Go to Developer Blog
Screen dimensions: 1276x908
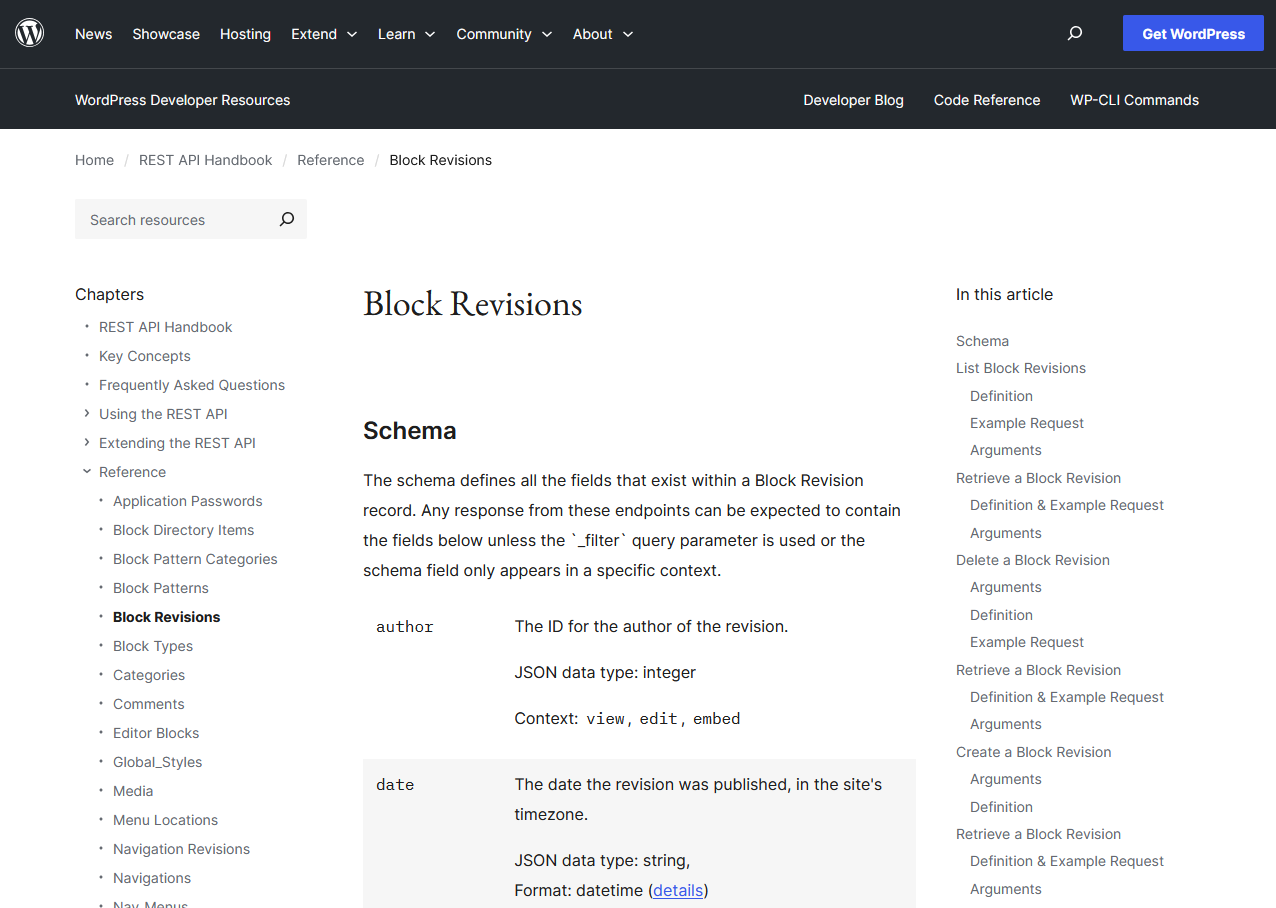coord(853,100)
